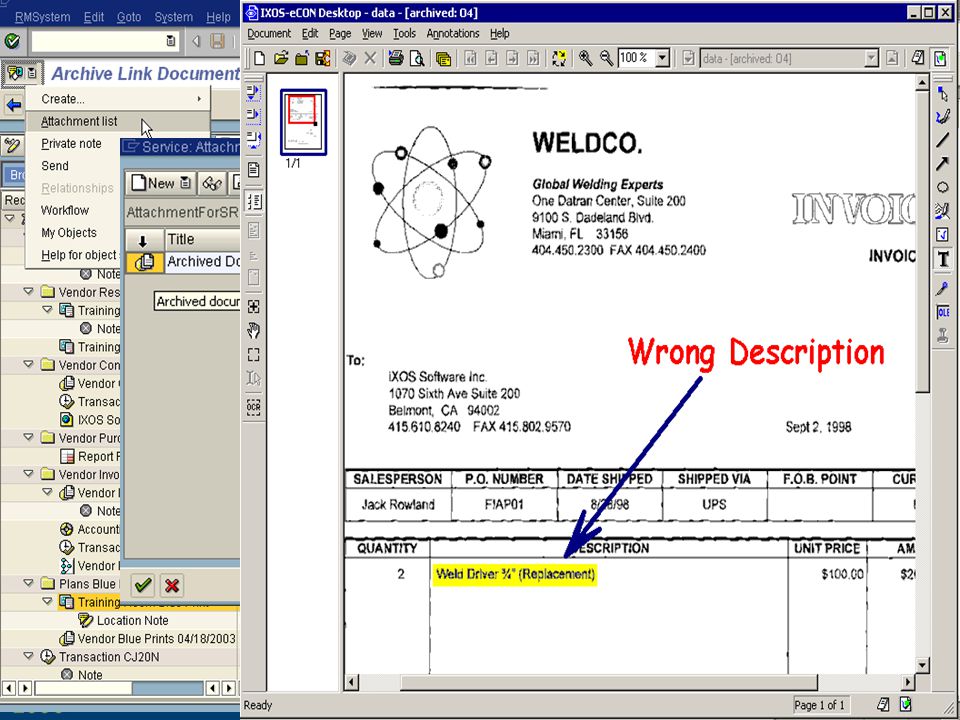Select Private note menu entry
Image resolution: width=960 pixels, height=720 pixels.
click(x=71, y=143)
